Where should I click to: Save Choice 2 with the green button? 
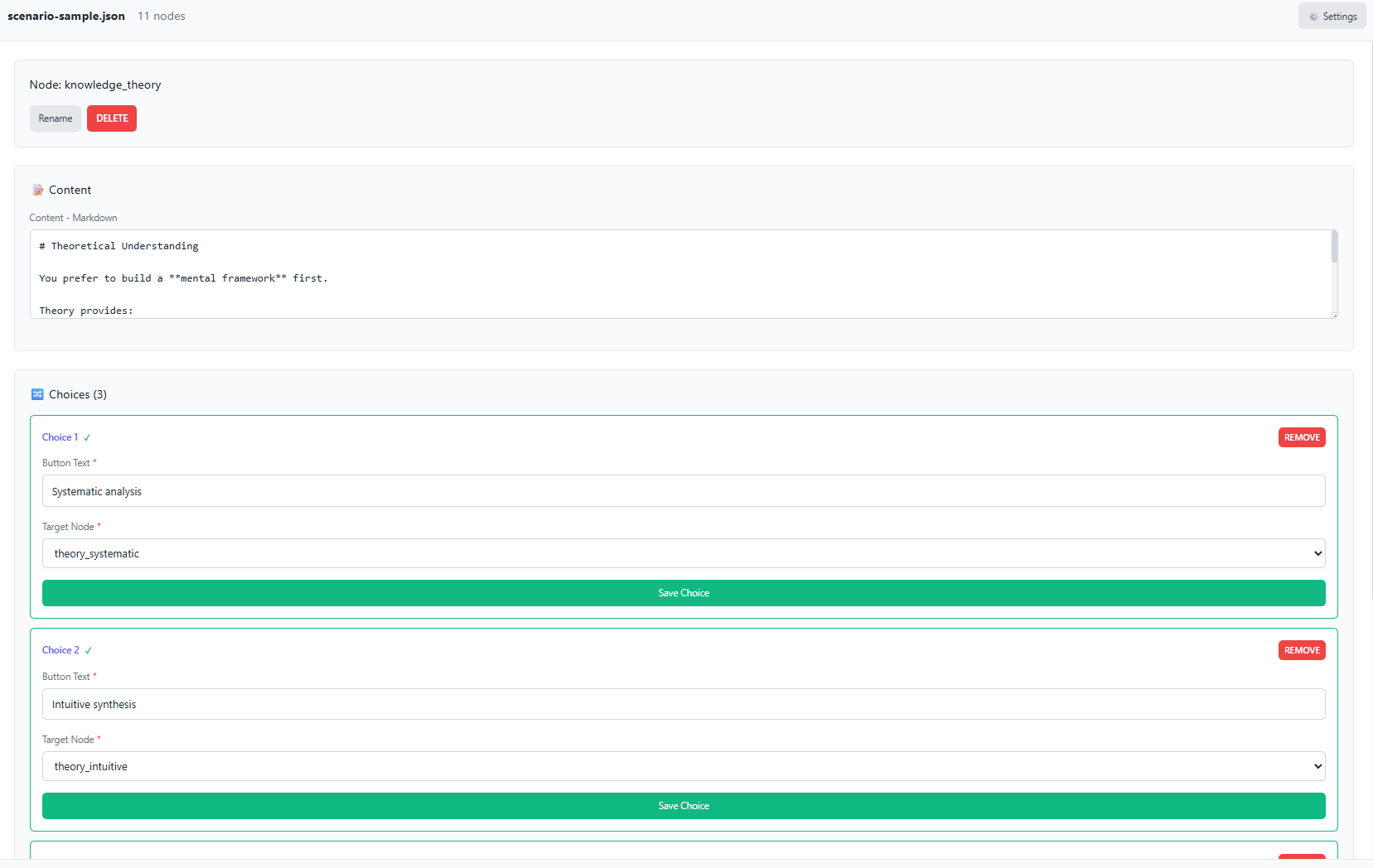[684, 806]
